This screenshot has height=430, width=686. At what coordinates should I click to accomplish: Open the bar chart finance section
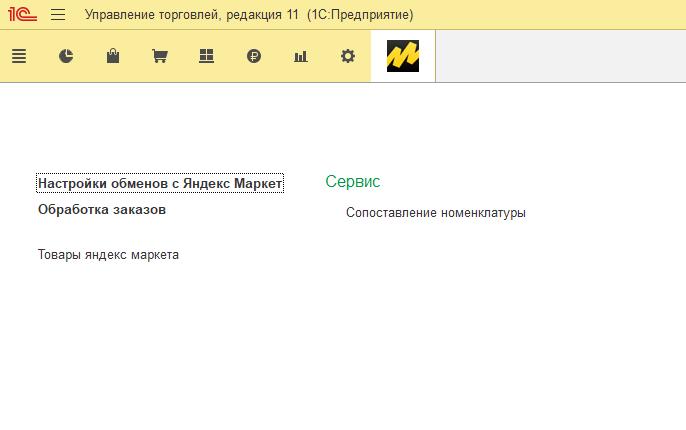point(300,56)
